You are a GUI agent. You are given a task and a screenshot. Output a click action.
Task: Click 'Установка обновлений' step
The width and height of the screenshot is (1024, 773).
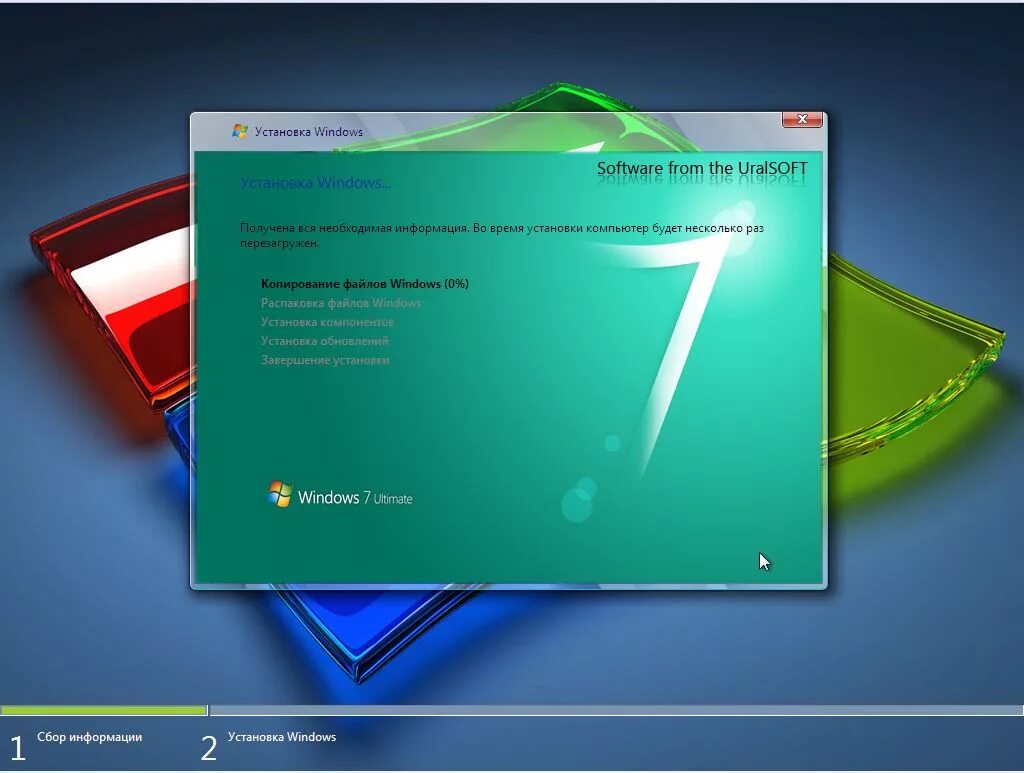click(325, 341)
